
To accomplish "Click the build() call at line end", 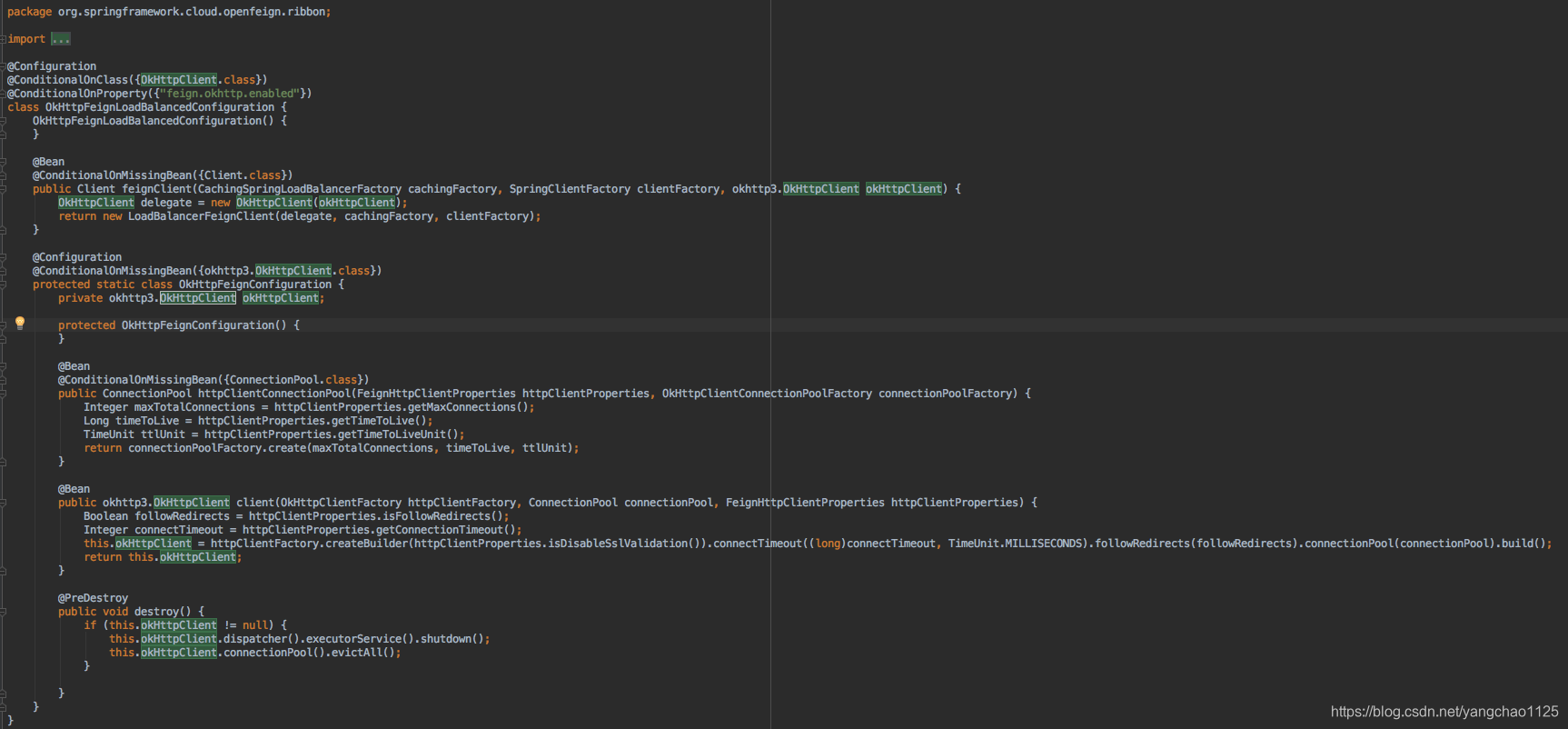I will click(1523, 544).
